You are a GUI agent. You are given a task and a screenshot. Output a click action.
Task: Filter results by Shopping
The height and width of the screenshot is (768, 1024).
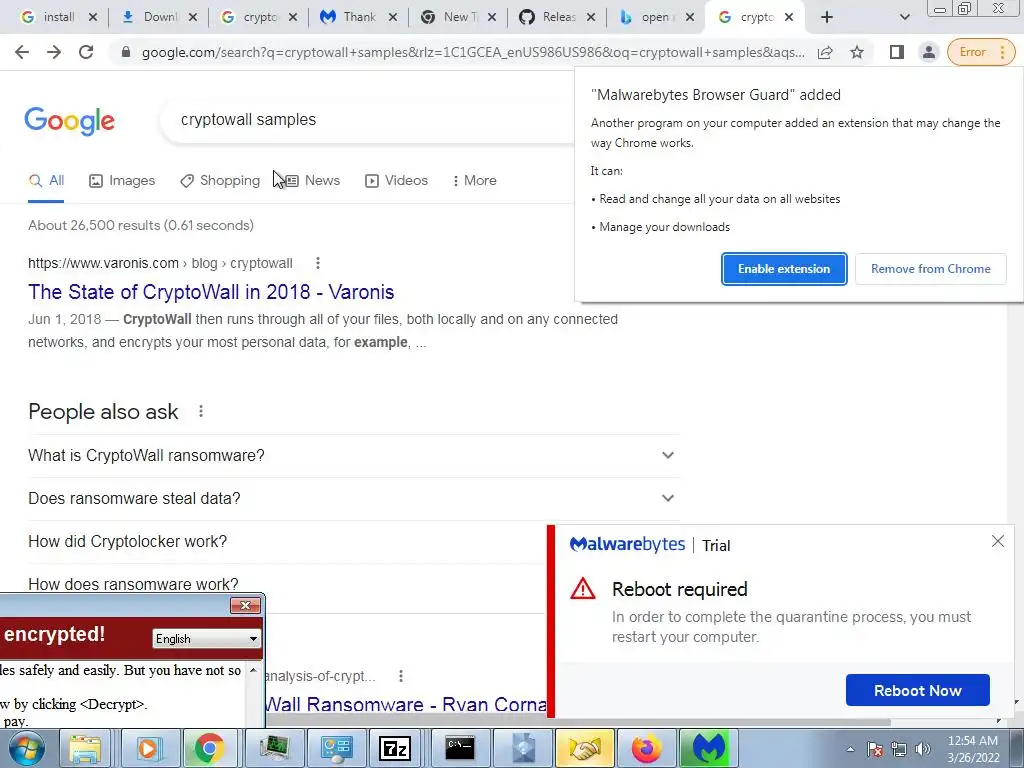click(220, 181)
